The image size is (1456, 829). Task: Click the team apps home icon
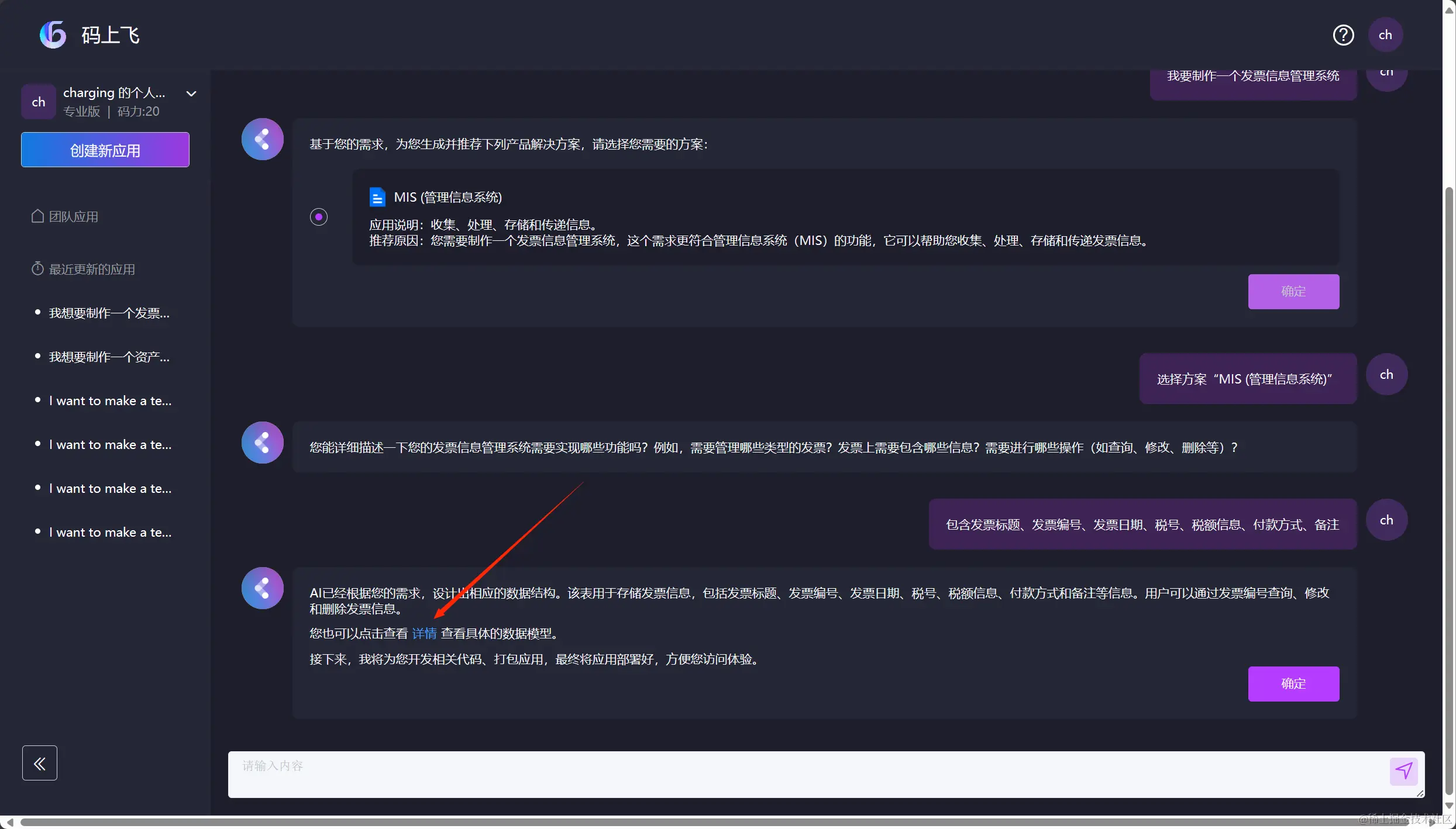37,216
